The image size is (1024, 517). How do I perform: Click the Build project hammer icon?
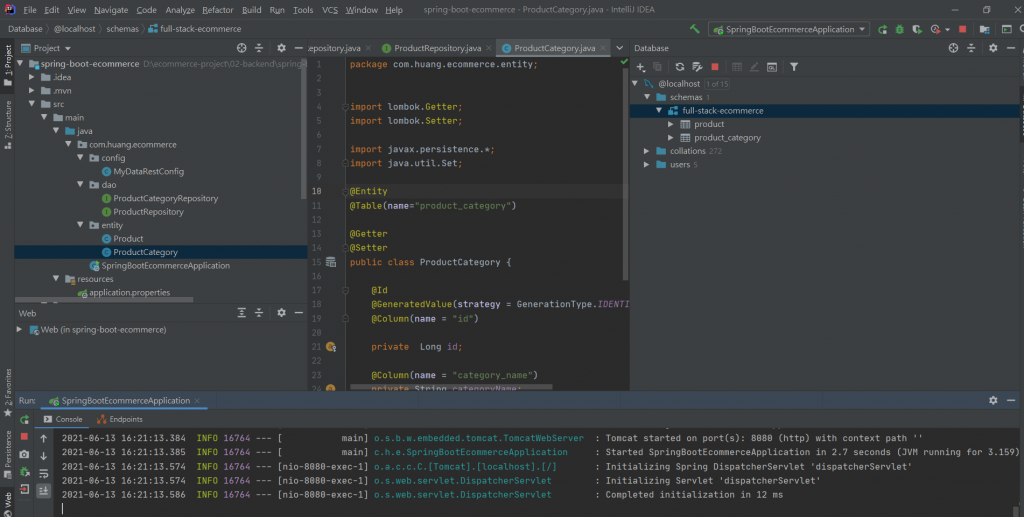pyautogui.click(x=694, y=29)
